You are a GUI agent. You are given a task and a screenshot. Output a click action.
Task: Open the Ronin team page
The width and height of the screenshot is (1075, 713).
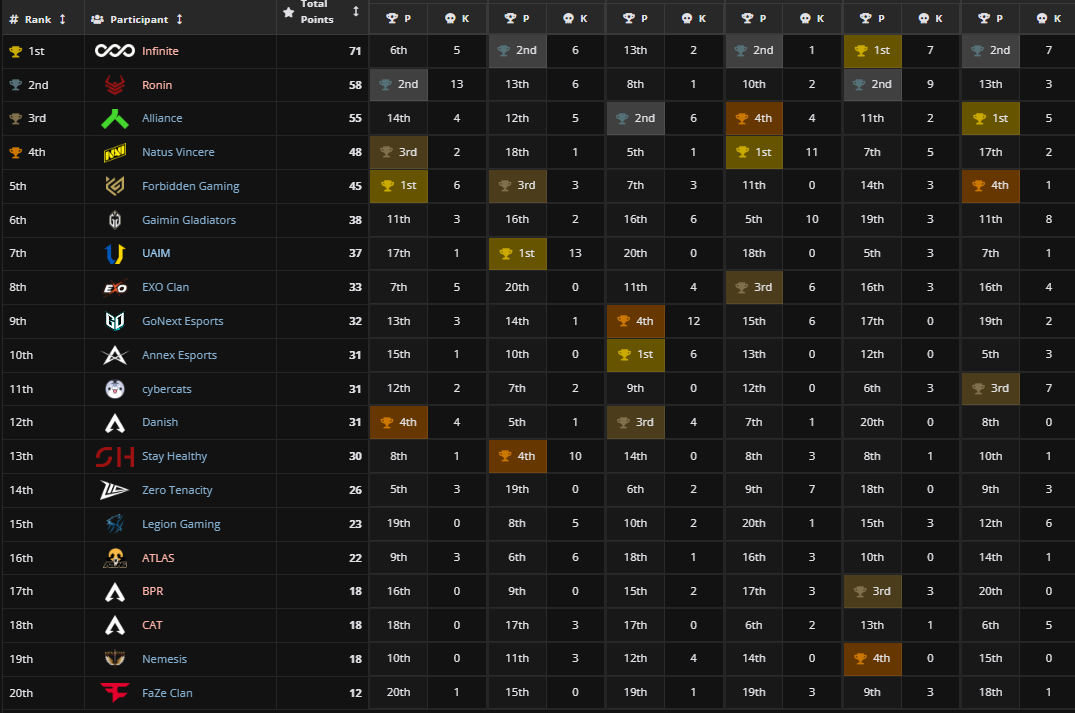click(x=157, y=85)
